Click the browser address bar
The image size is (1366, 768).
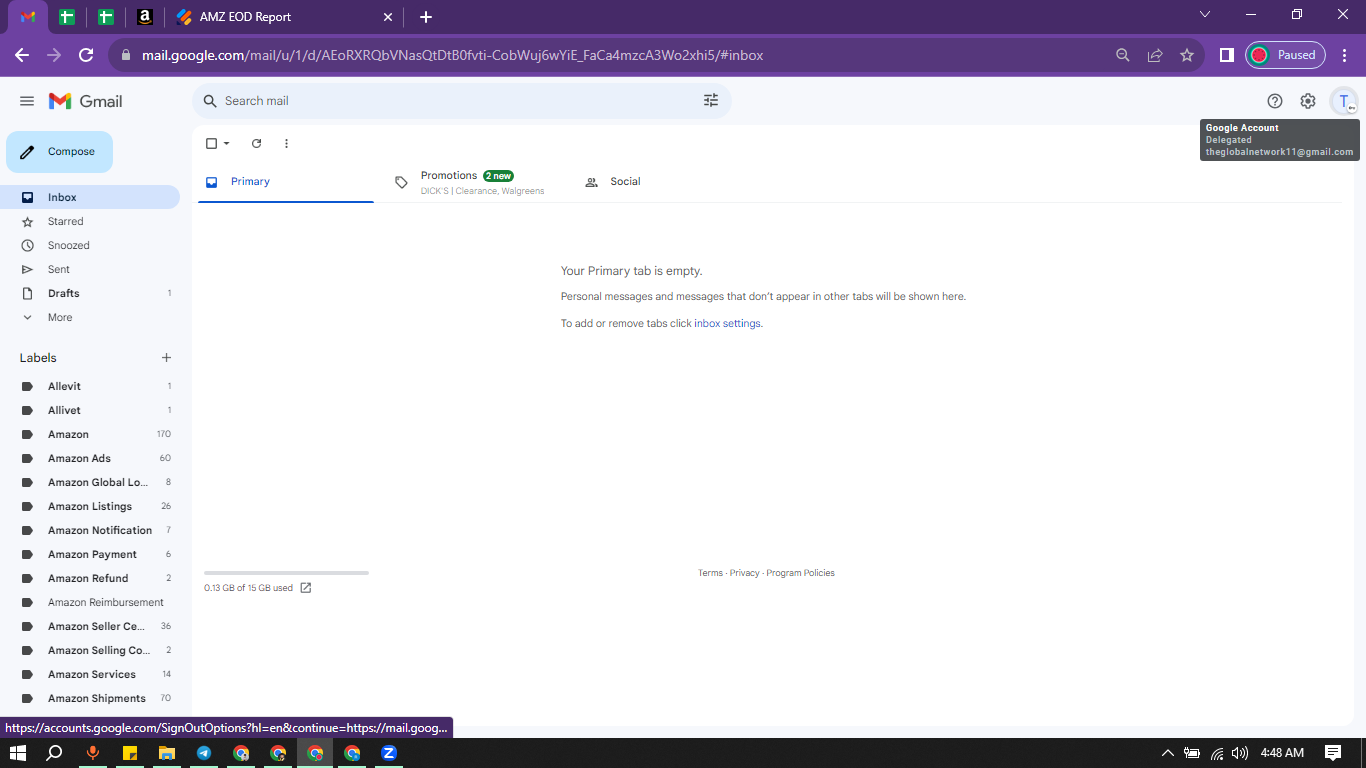click(x=620, y=55)
